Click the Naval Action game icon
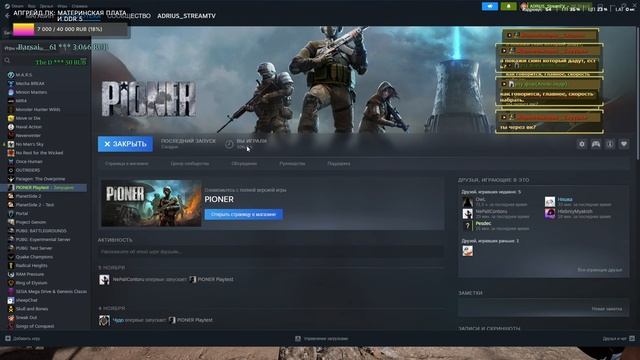 11,127
